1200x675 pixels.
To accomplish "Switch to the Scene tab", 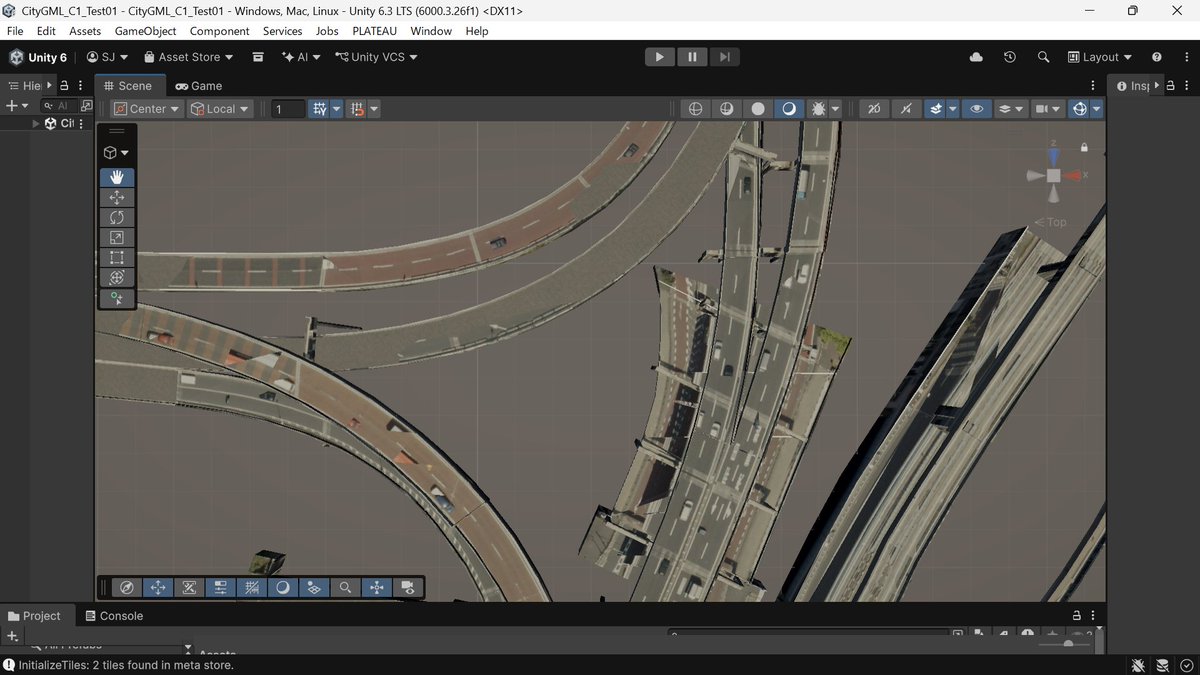I will tap(129, 86).
